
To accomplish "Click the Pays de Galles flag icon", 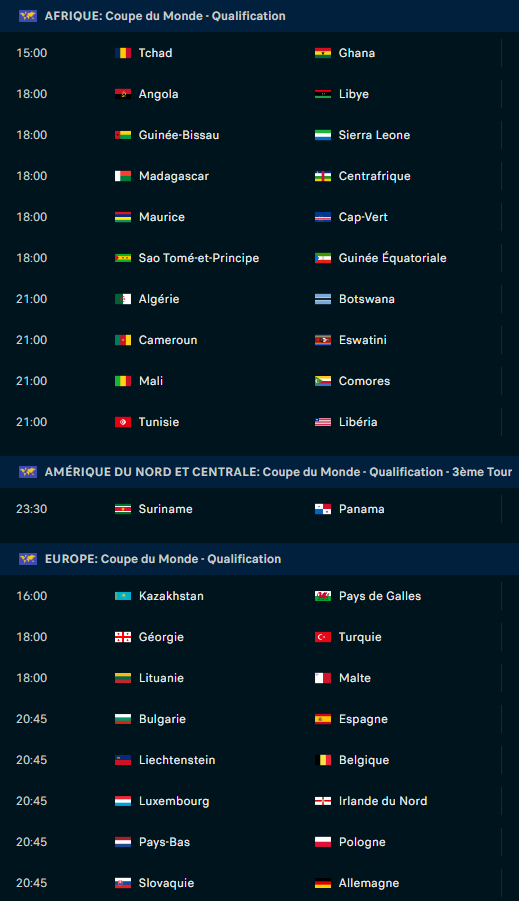I will click(x=322, y=596).
